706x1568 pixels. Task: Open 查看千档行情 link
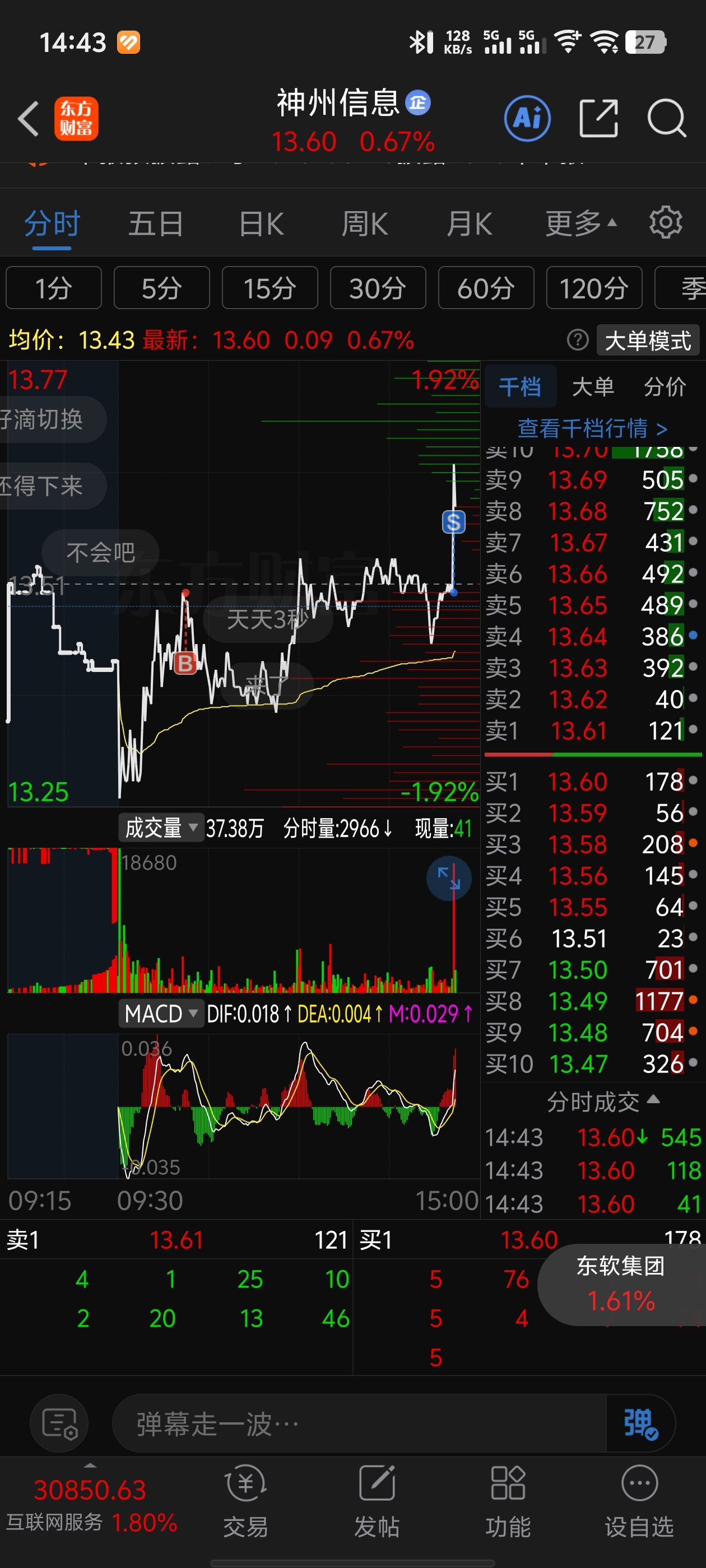point(592,428)
